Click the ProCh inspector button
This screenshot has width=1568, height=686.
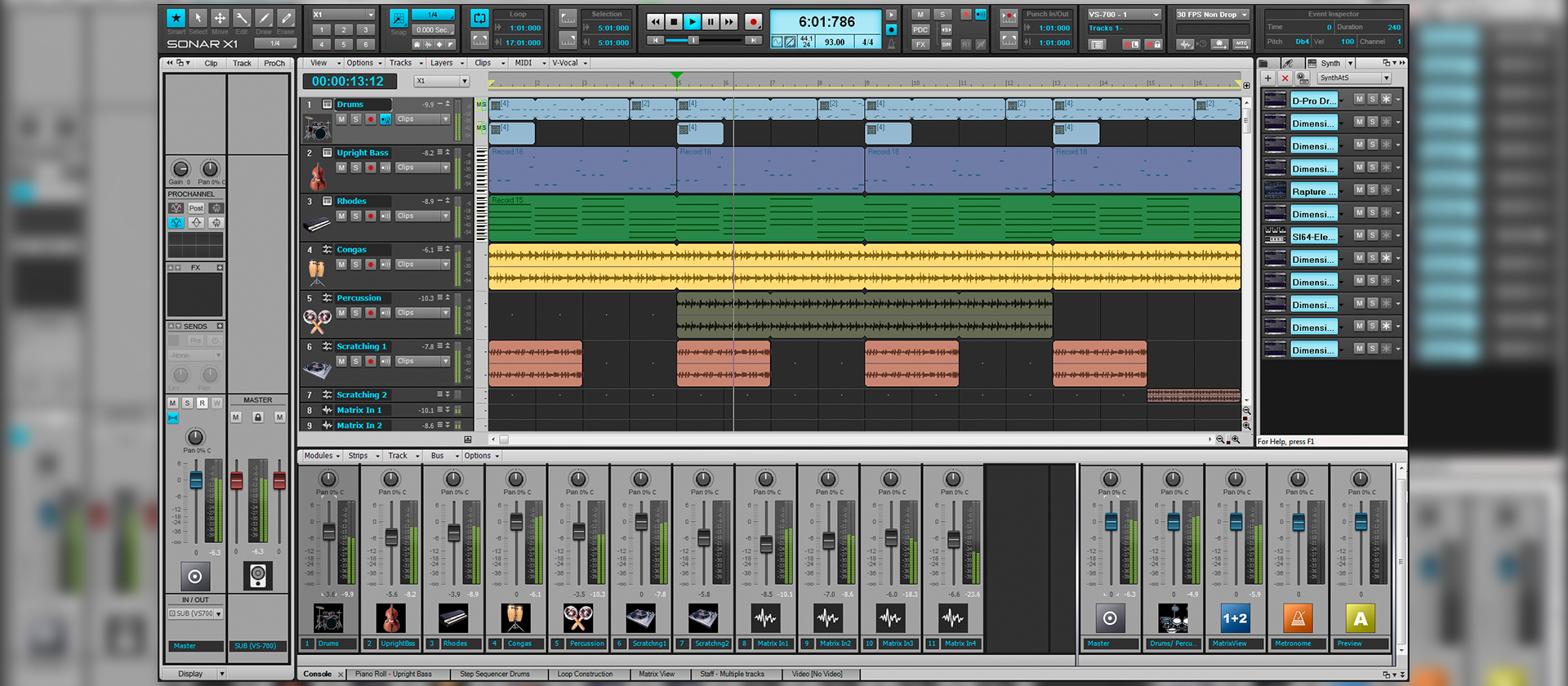(x=274, y=63)
